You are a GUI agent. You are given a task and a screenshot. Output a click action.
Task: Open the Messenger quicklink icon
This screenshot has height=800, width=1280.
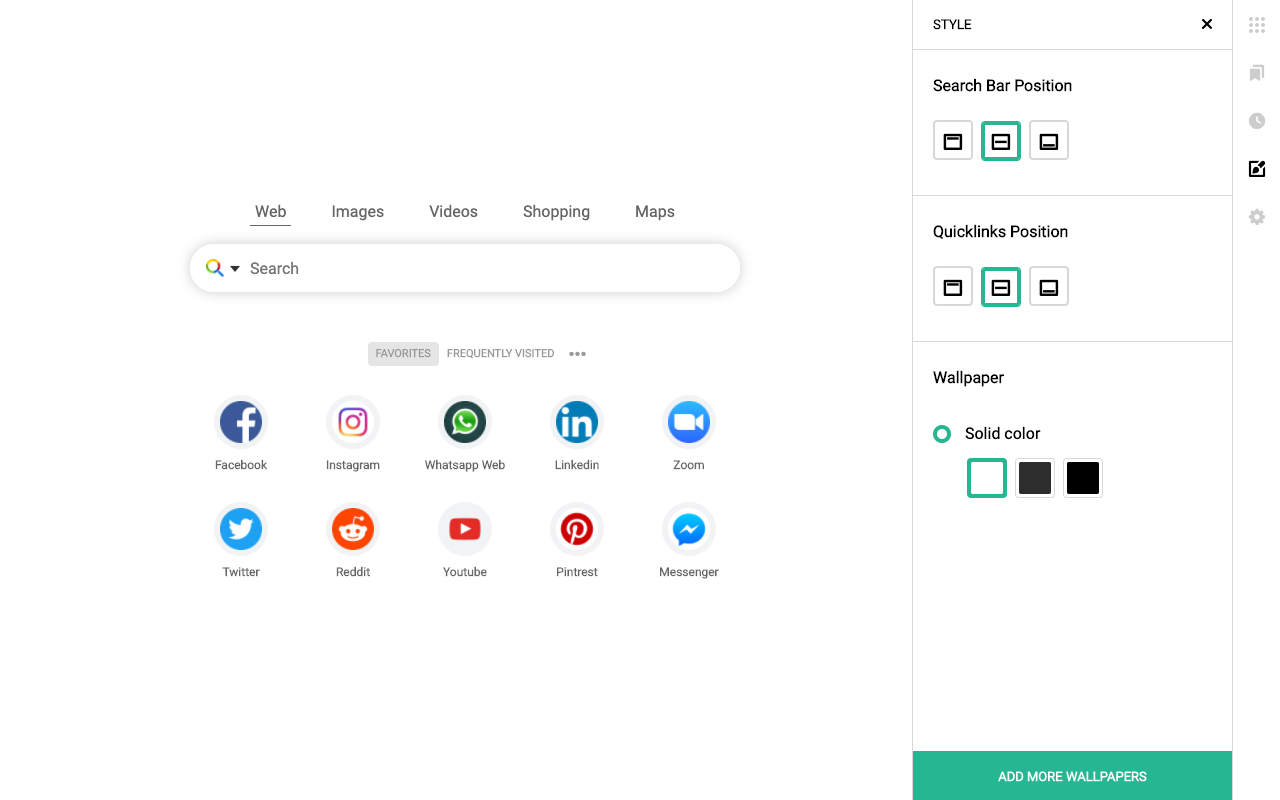tap(689, 529)
